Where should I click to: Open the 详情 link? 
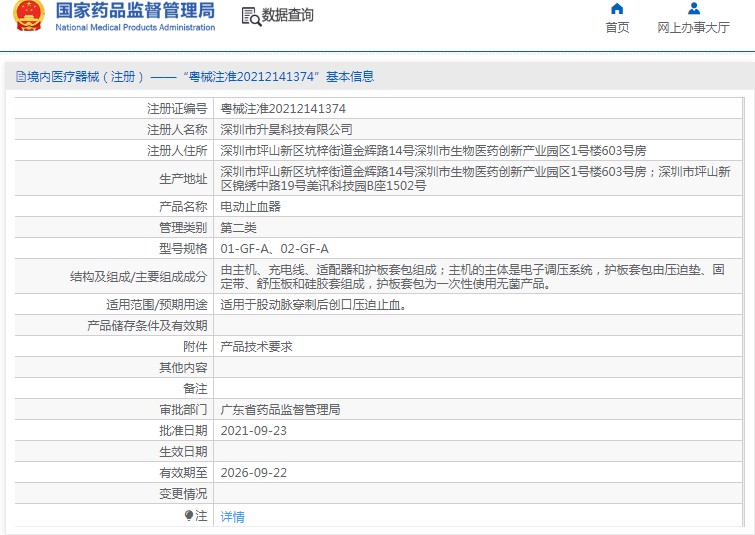[233, 517]
